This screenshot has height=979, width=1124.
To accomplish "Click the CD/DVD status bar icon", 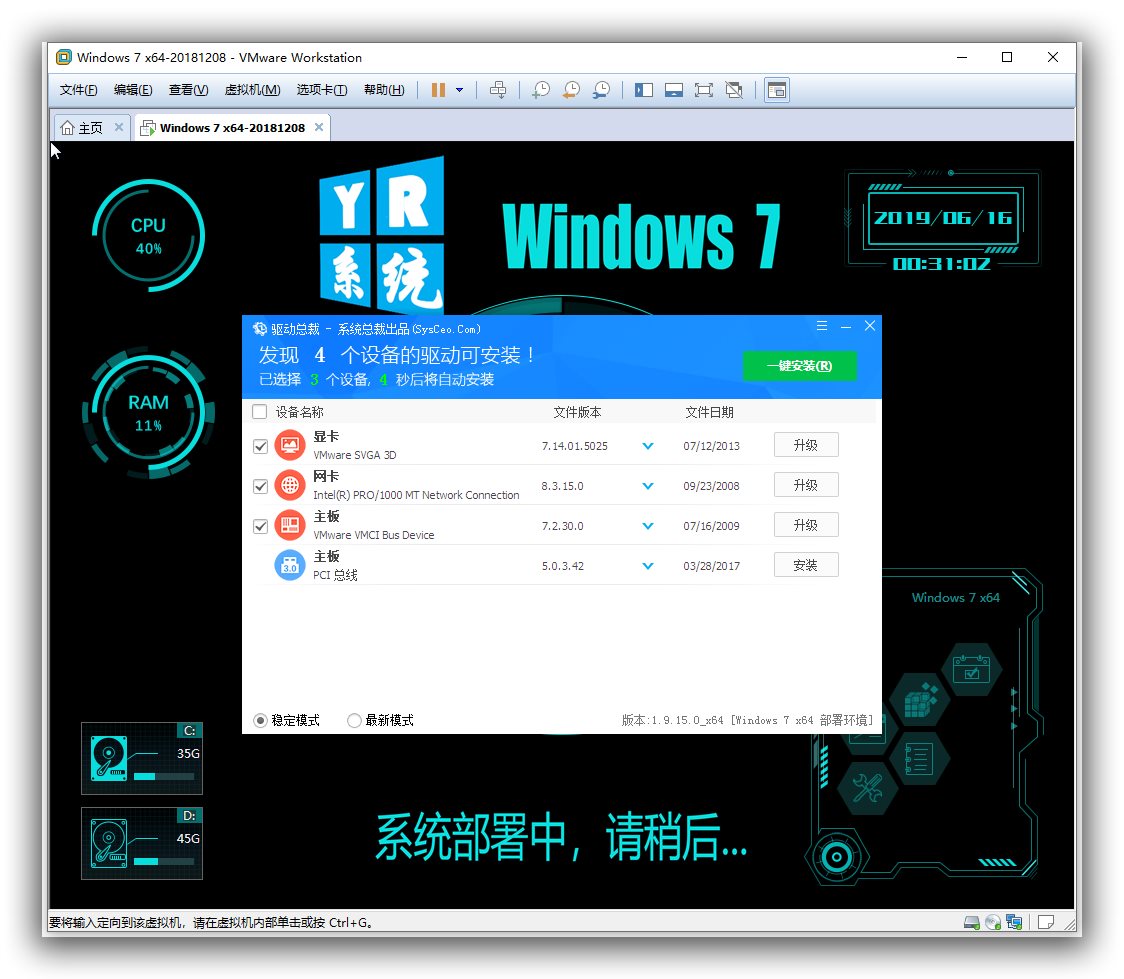I will pyautogui.click(x=993, y=922).
